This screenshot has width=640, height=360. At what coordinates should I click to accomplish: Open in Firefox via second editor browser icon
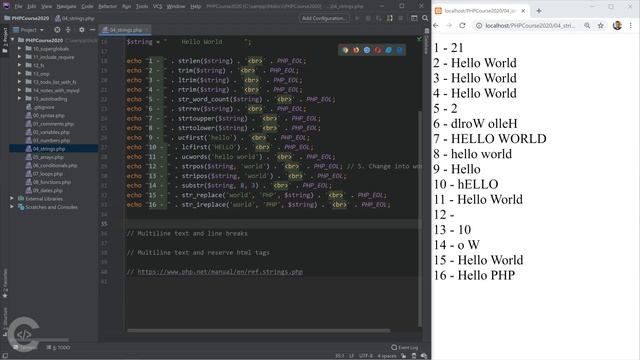pos(356,50)
